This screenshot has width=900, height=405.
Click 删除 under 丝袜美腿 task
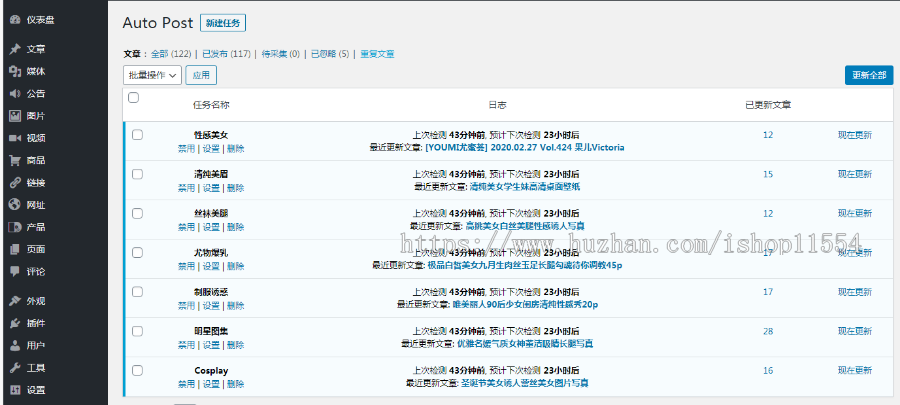tap(236, 227)
